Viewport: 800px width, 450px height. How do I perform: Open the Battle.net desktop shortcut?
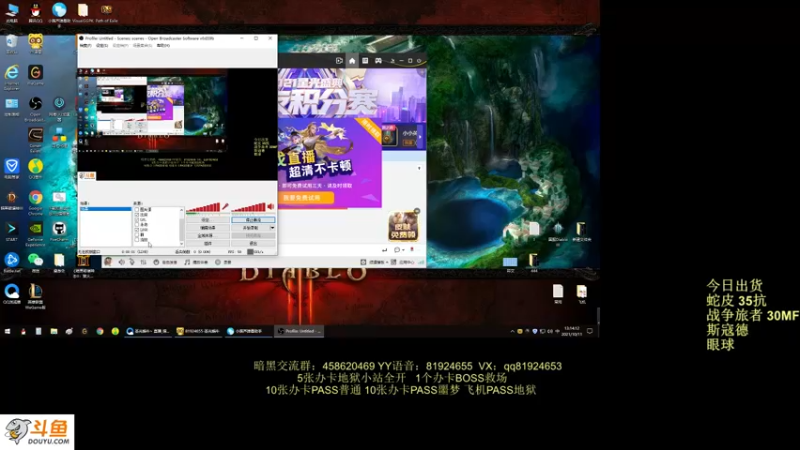(11, 262)
